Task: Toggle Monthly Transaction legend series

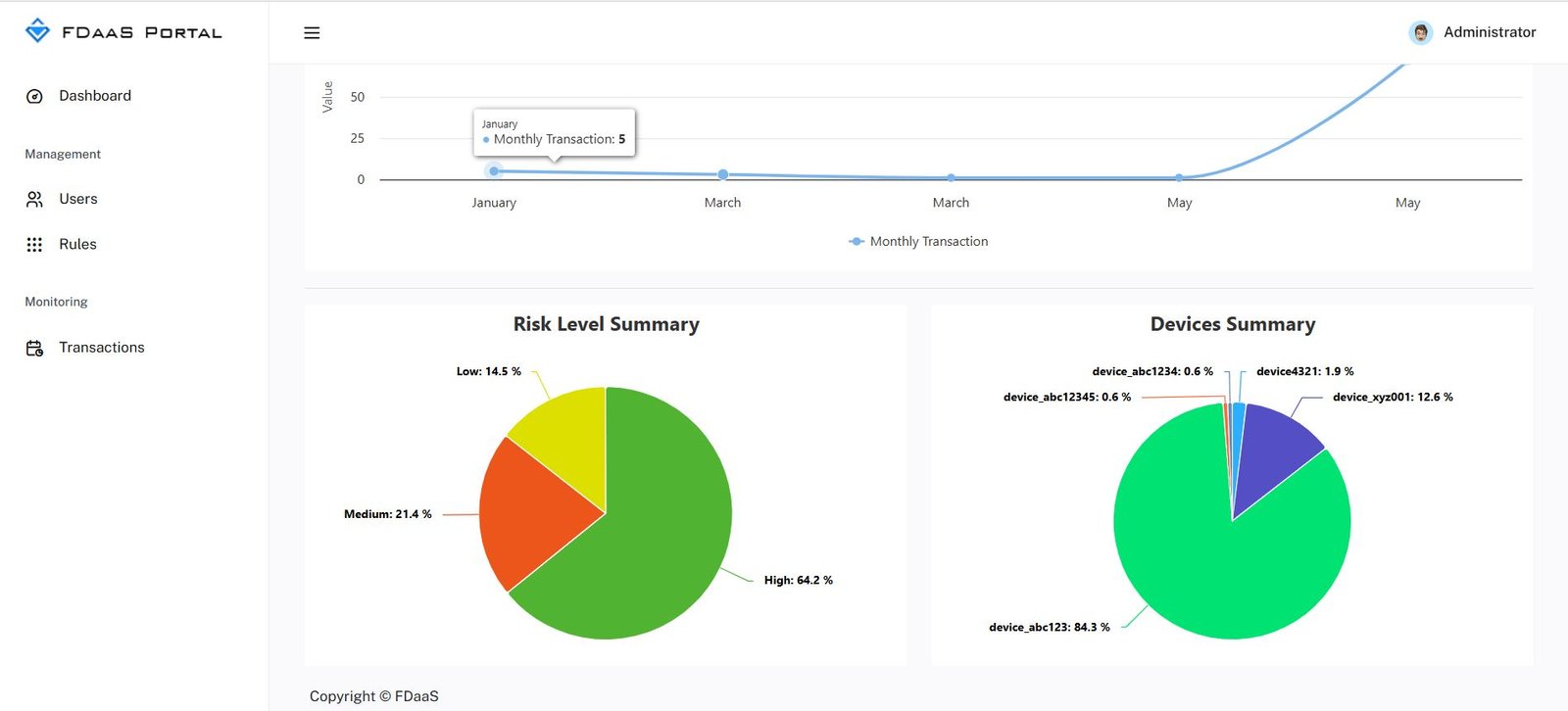Action: (x=918, y=242)
